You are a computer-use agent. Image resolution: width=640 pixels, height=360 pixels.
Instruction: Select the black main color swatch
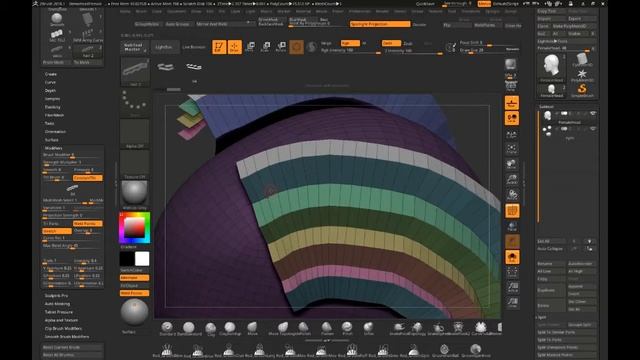[127, 259]
